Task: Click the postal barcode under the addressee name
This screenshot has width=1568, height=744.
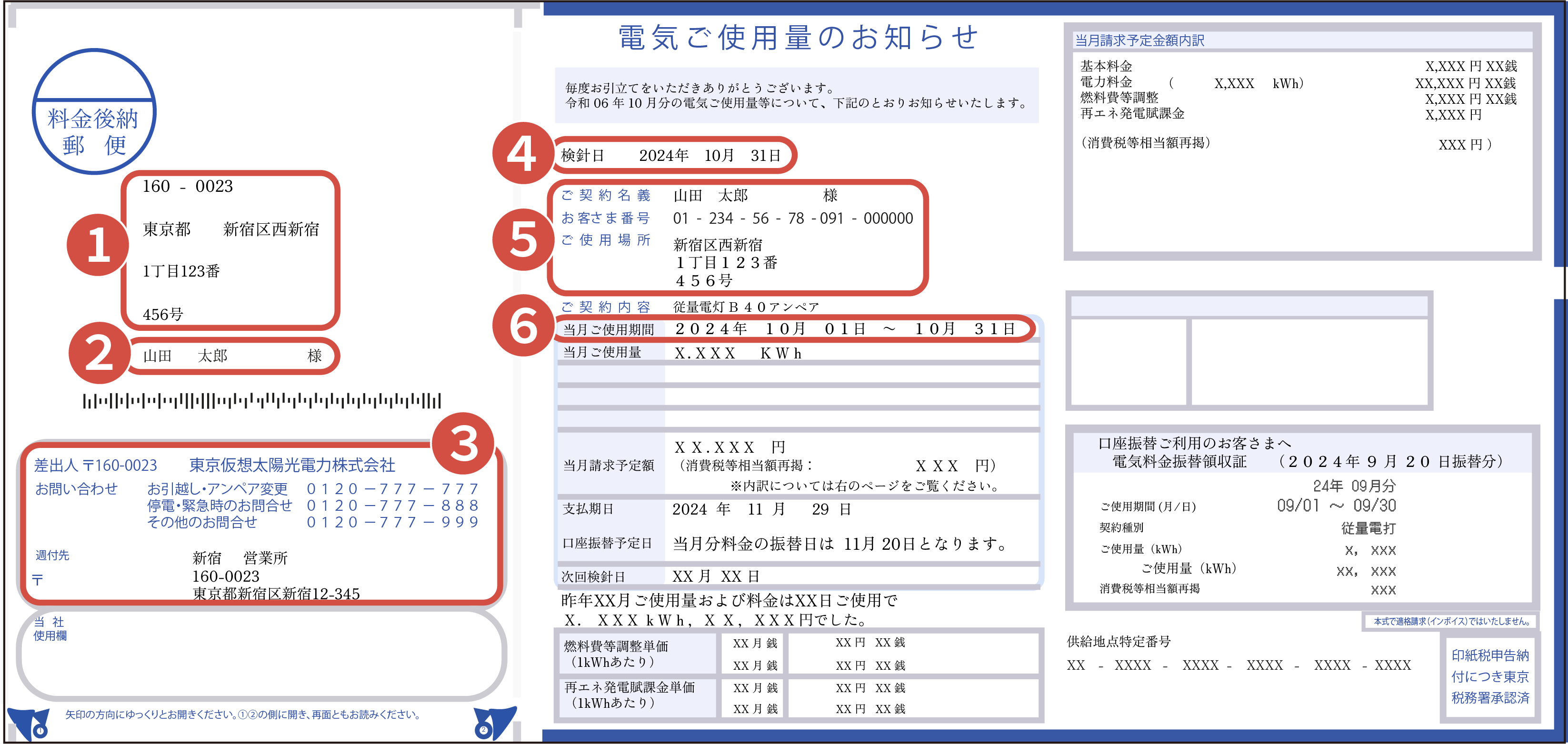Action: [262, 400]
